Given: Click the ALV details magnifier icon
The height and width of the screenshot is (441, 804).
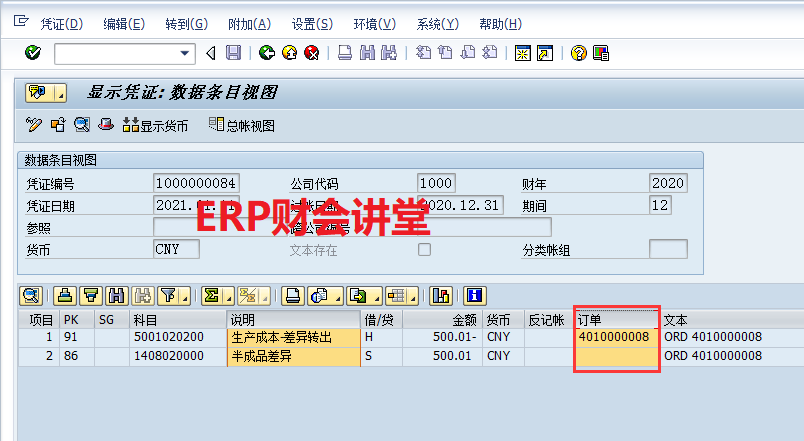Looking at the screenshot, I should 30,295.
